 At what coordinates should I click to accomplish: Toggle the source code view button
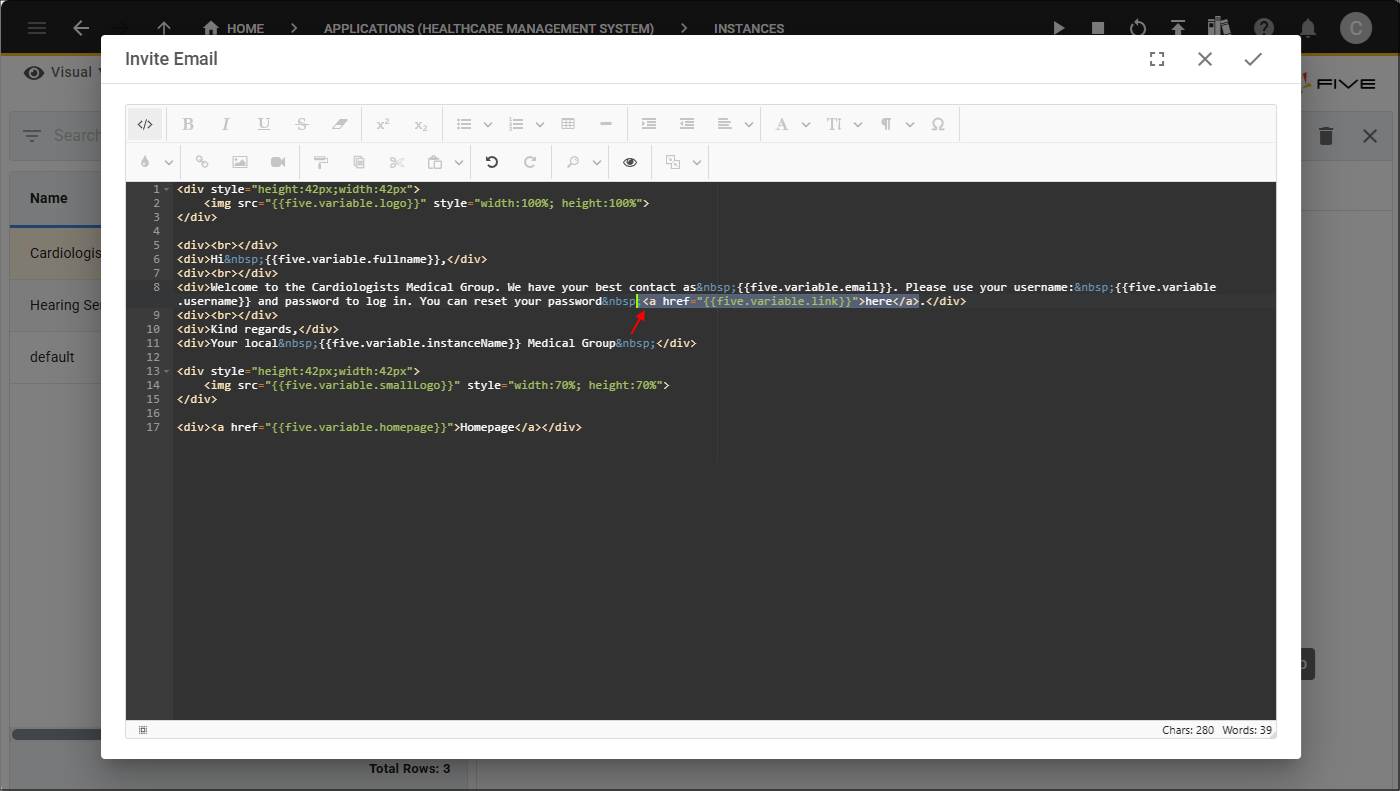145,124
